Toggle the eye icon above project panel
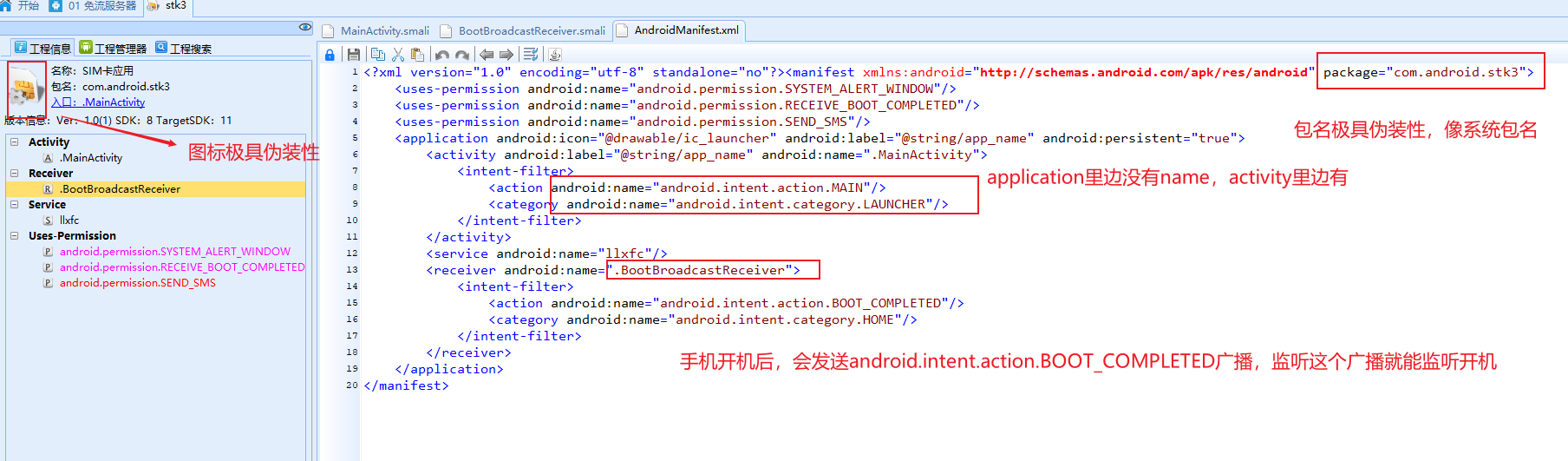1568x461 pixels. [305, 27]
